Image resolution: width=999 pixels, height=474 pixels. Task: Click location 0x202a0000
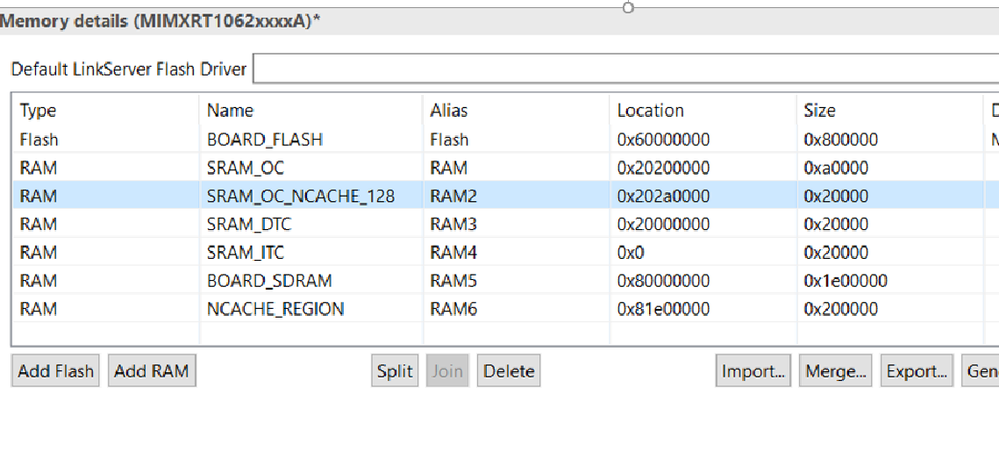tap(663, 196)
